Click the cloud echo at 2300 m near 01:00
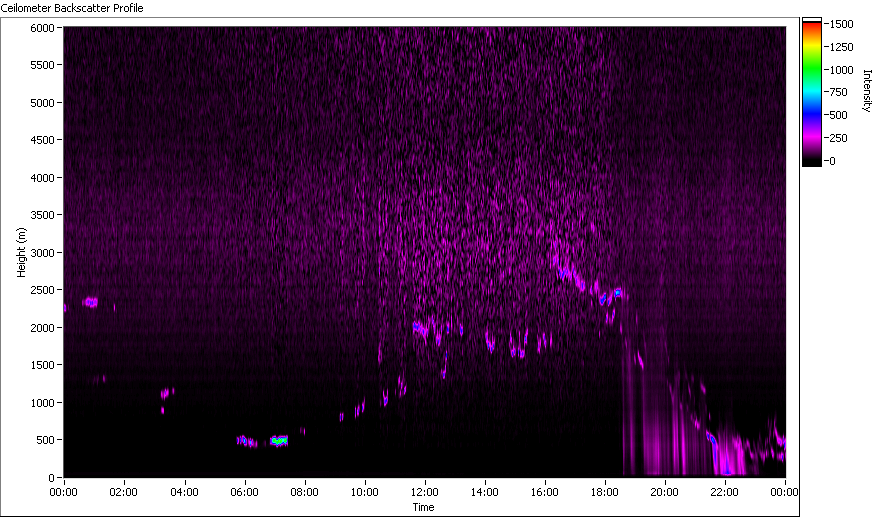Image resolution: width=876 pixels, height=517 pixels. click(x=91, y=302)
